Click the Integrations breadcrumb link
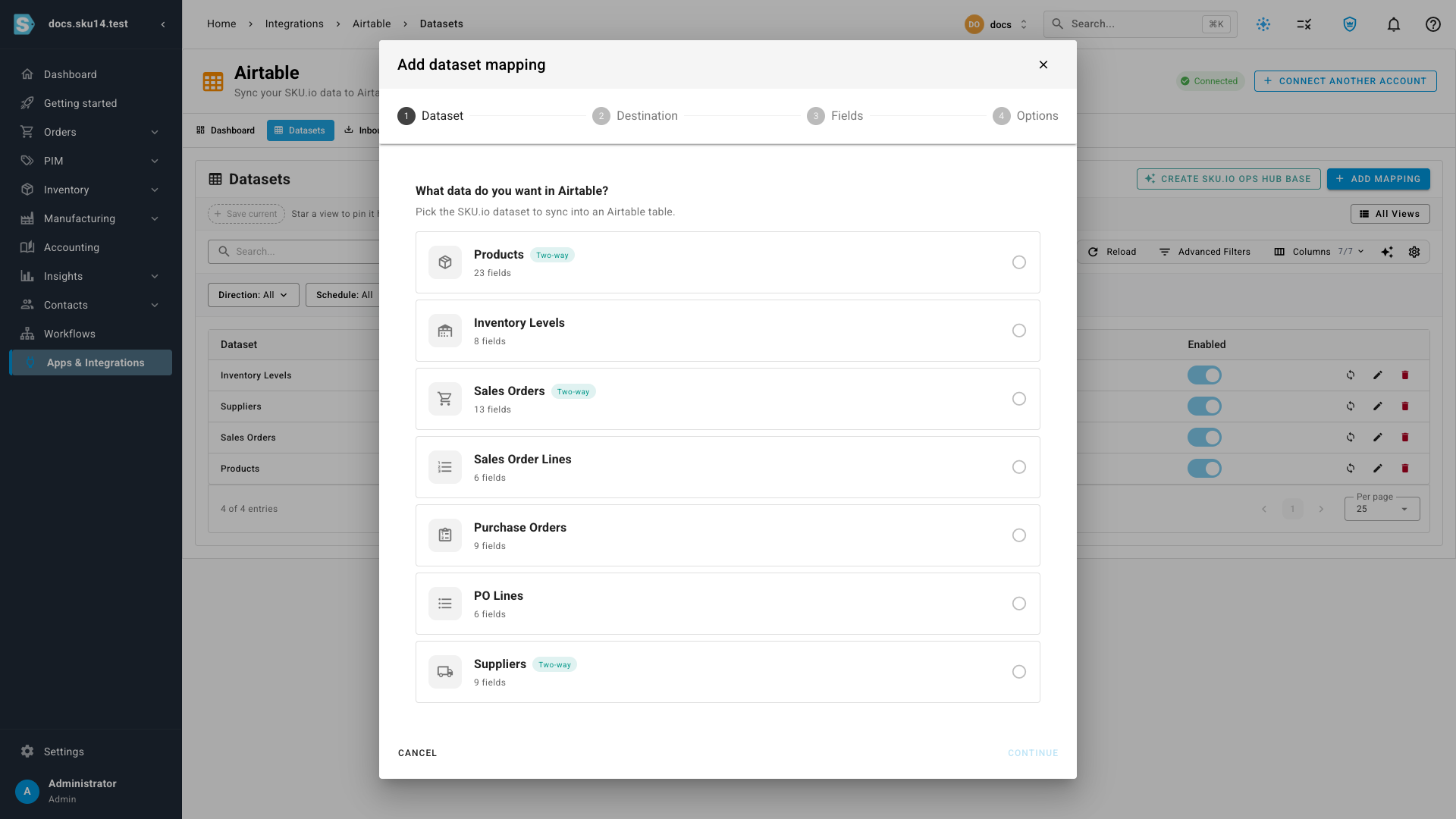 coord(294,24)
